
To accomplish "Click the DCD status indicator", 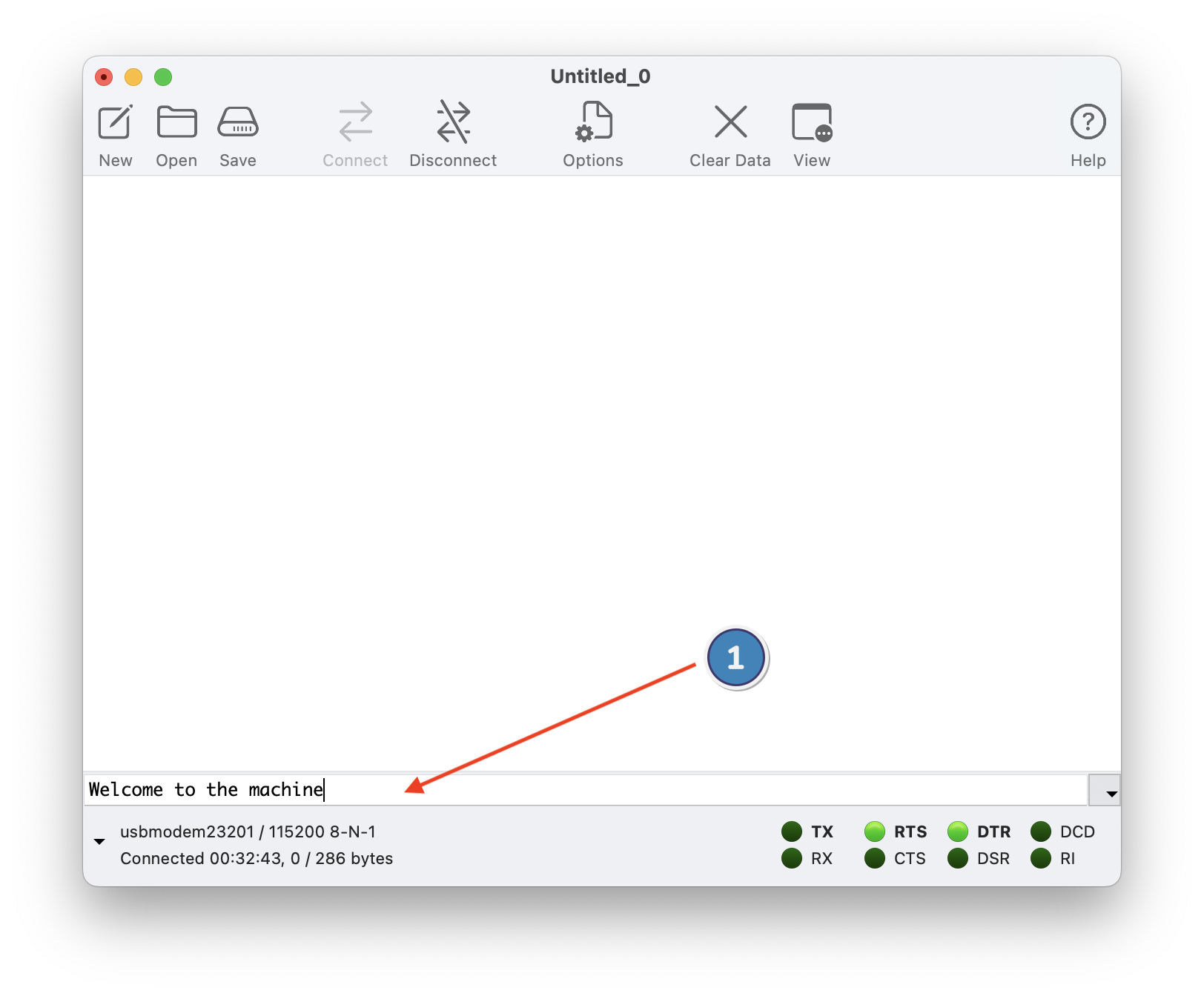I will point(1041,831).
